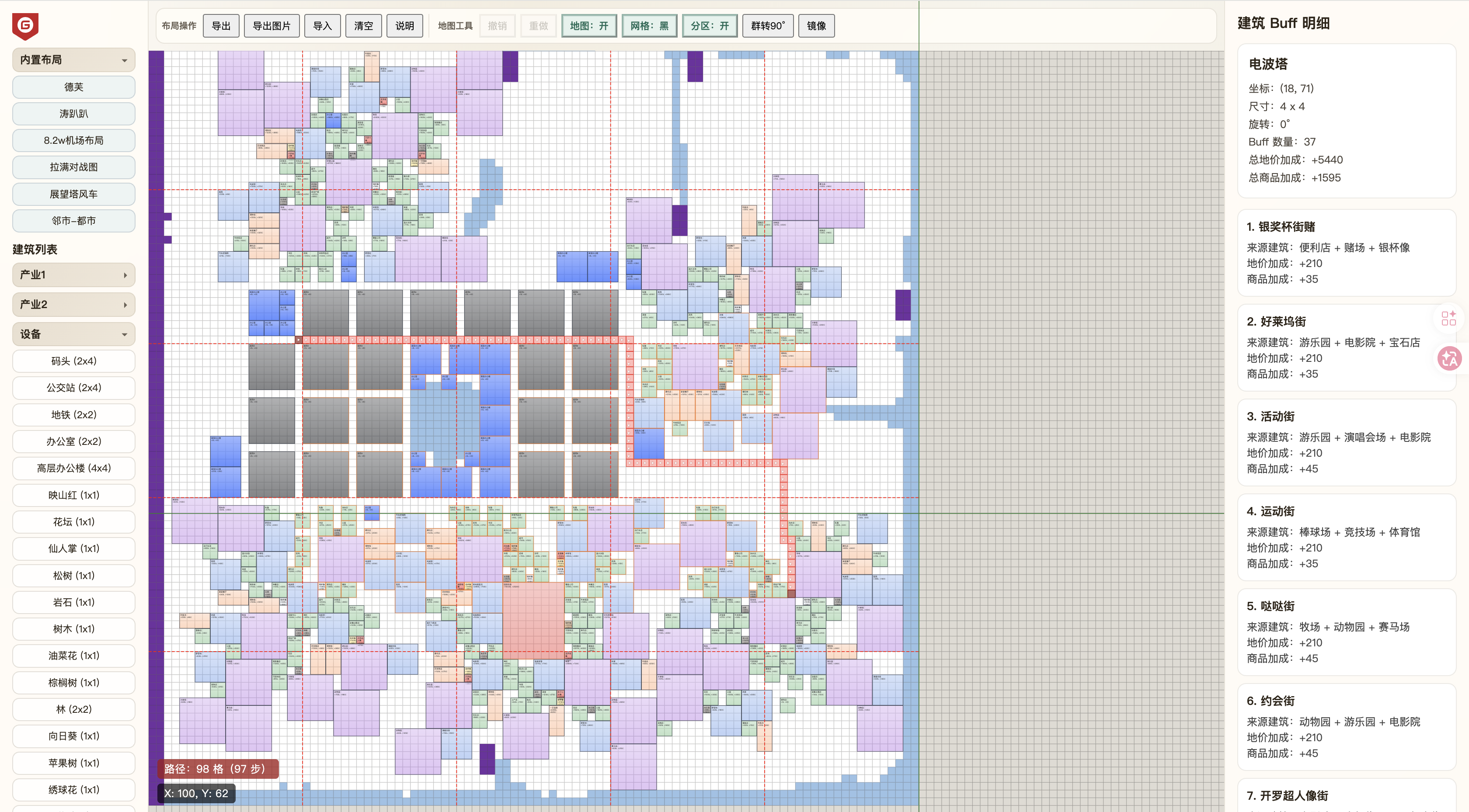This screenshot has height=812, width=1469.
Task: Rotate group with 群转90° button
Action: click(x=768, y=26)
